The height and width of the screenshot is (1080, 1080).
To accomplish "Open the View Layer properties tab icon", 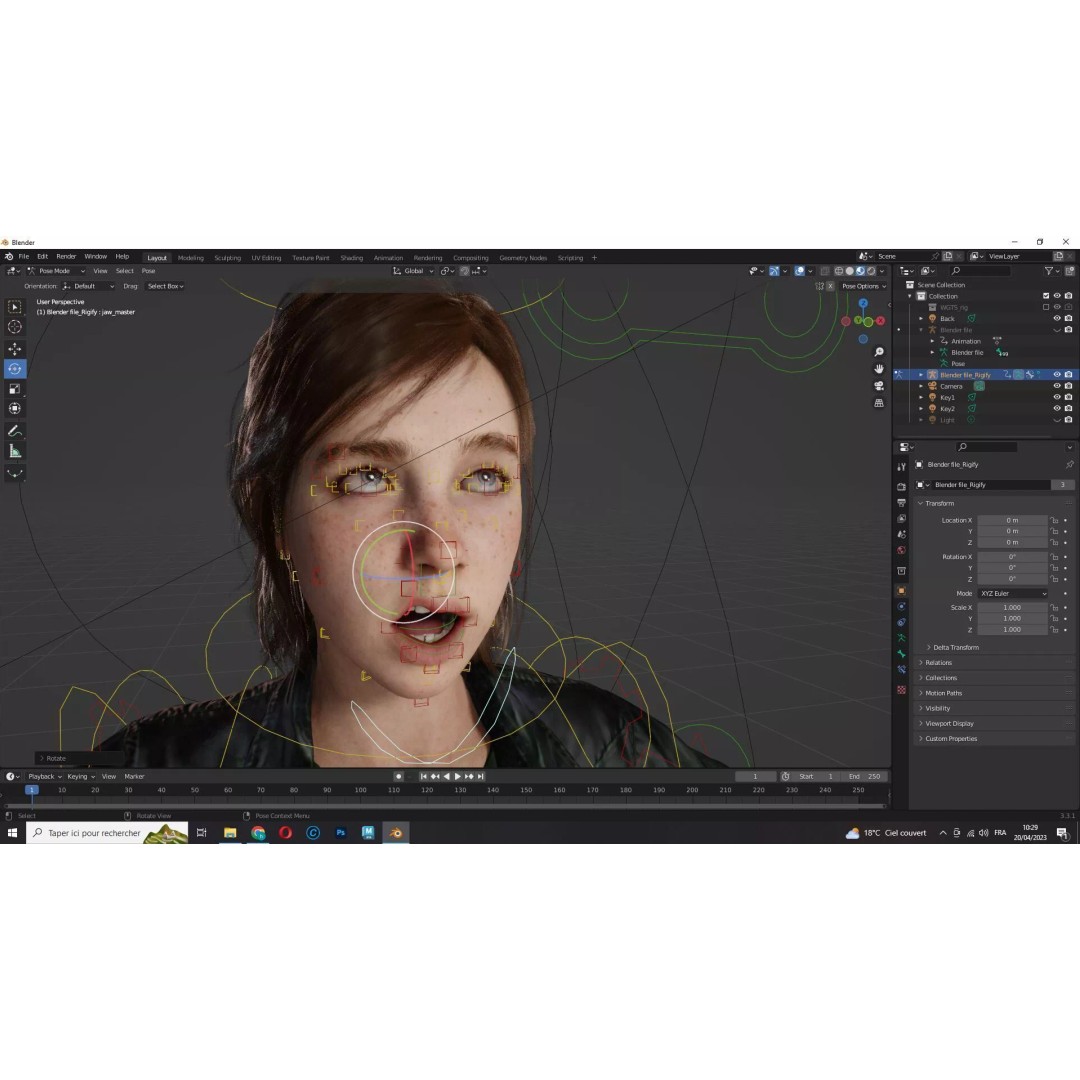I will pyautogui.click(x=901, y=519).
